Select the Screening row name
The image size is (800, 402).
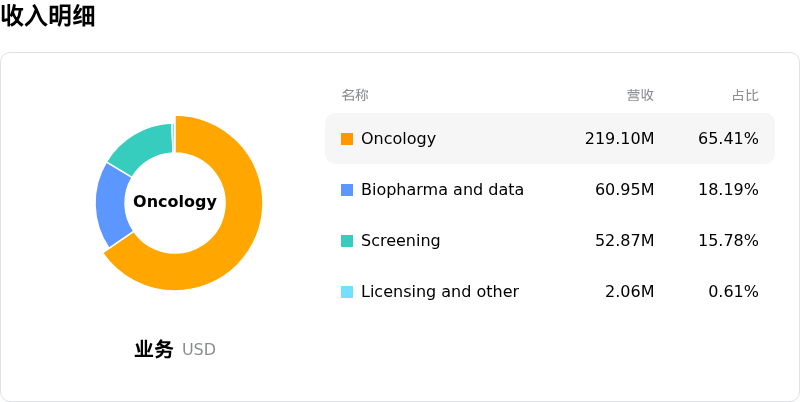401,241
